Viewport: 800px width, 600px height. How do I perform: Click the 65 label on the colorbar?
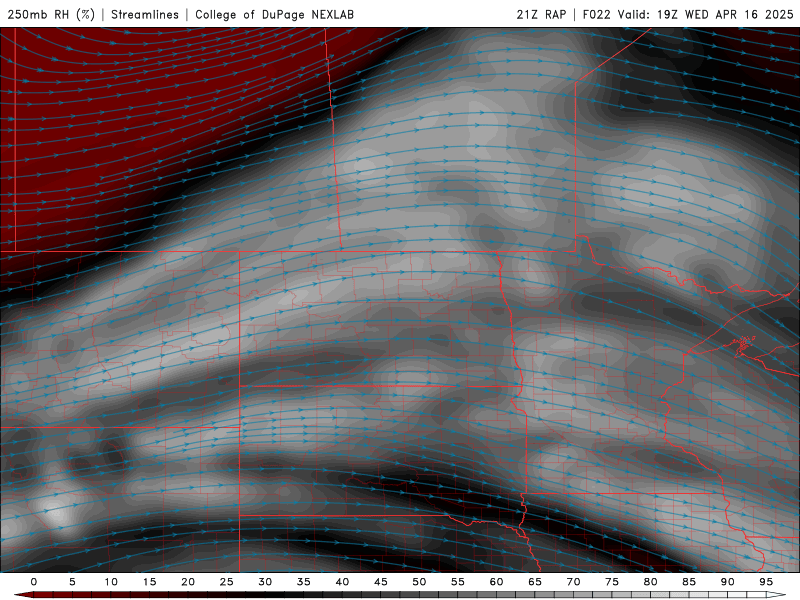(x=535, y=582)
